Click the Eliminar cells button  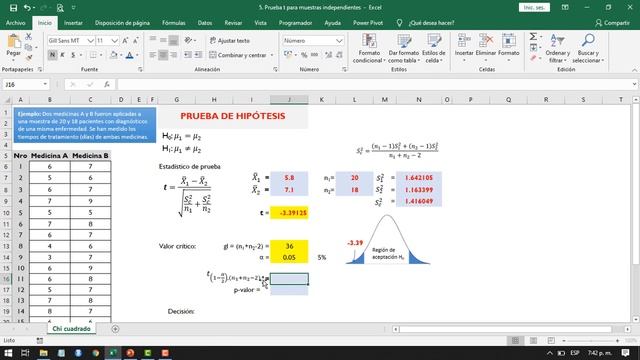point(486,48)
